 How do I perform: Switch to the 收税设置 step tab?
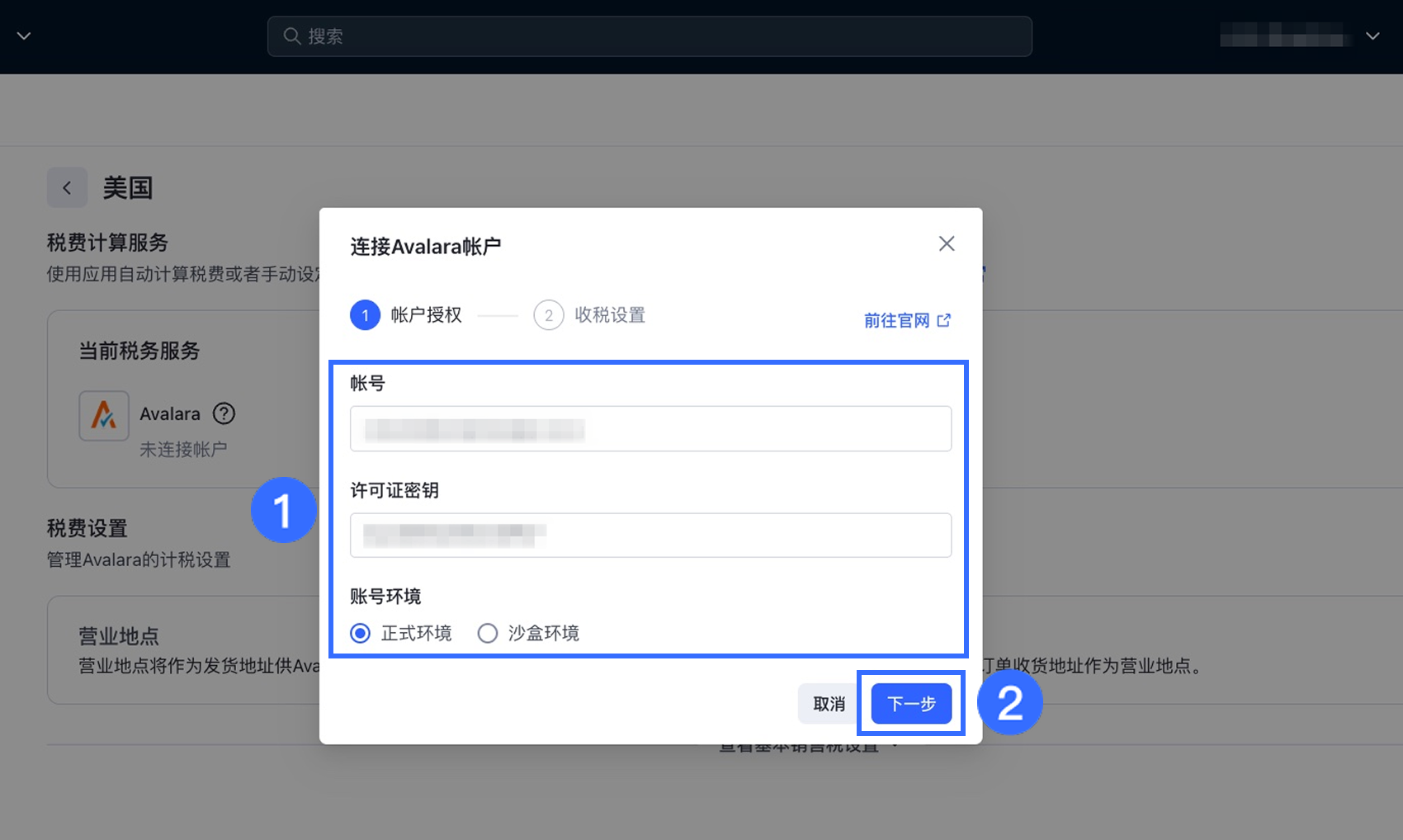point(608,314)
